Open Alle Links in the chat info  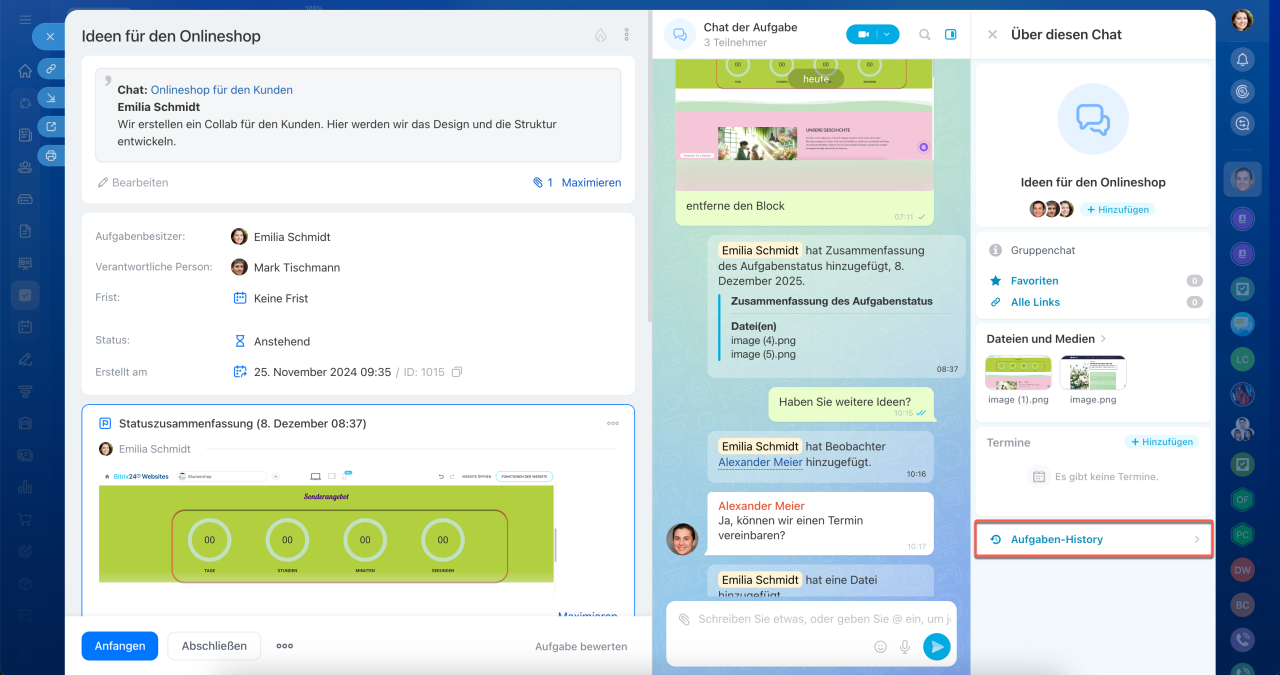point(1035,302)
